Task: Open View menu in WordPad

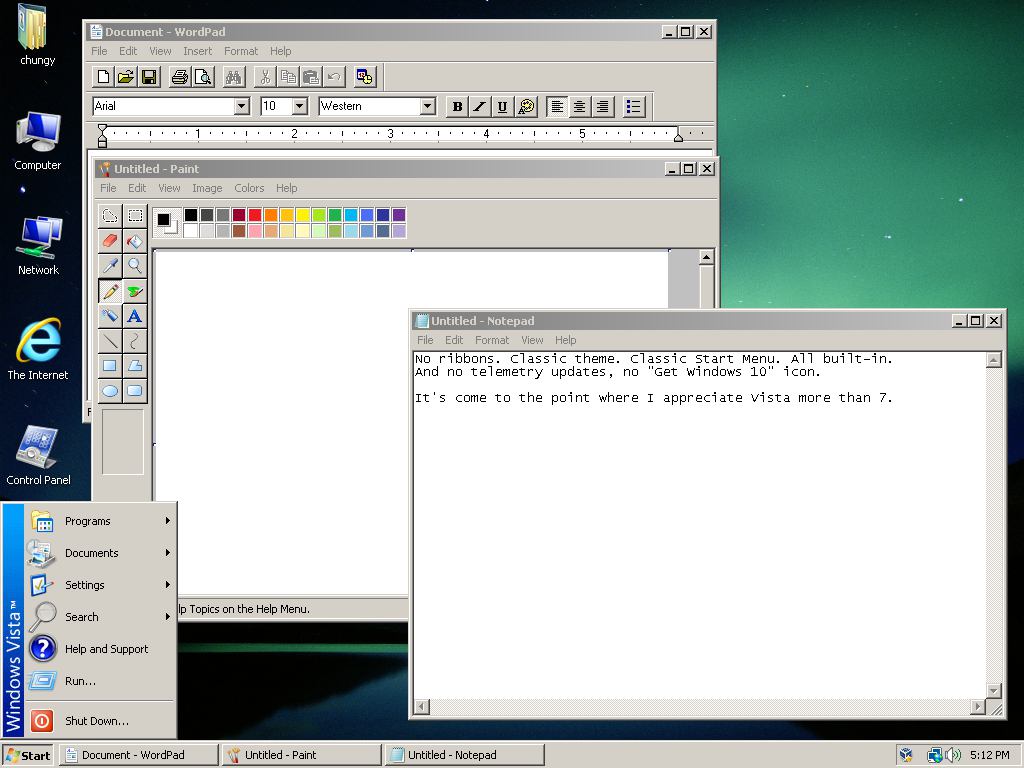Action: click(x=160, y=51)
